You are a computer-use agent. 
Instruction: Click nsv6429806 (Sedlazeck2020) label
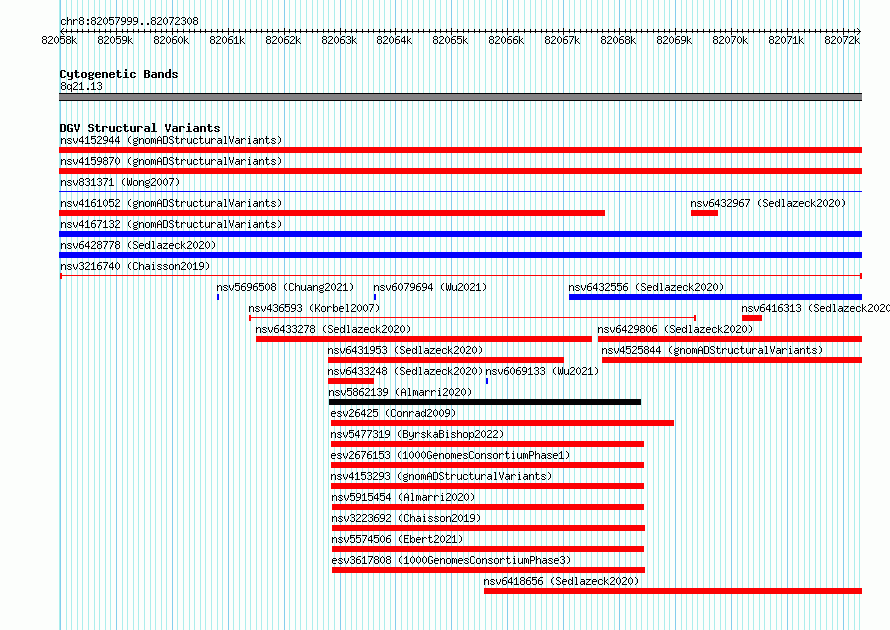click(x=675, y=329)
